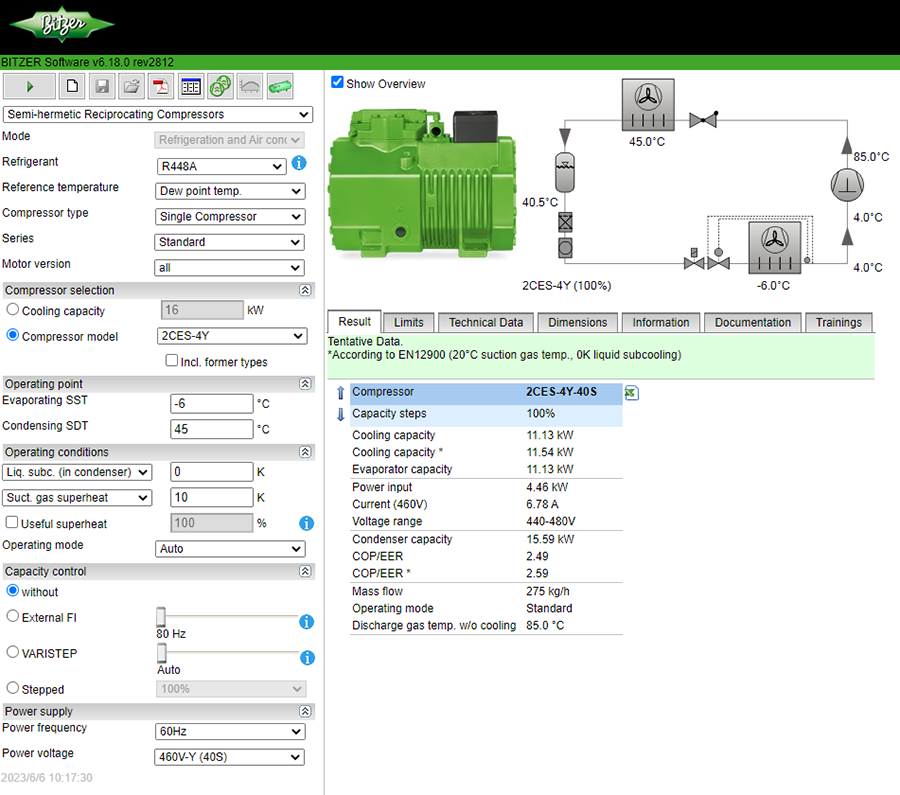This screenshot has height=795, width=900.
Task: Select the Stepped radio button
Action: coord(13,688)
